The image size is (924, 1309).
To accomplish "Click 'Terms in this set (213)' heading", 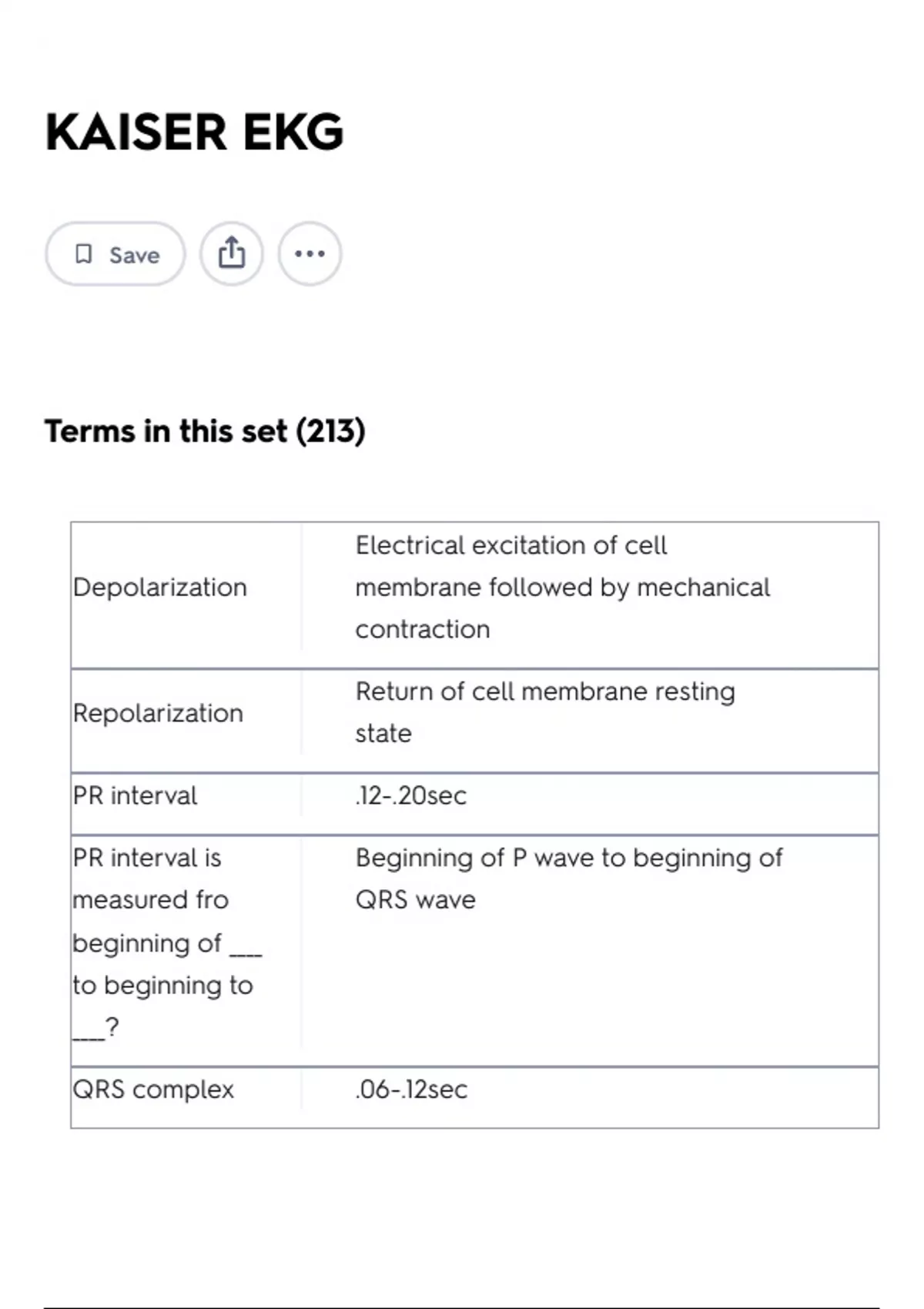I will pos(206,431).
